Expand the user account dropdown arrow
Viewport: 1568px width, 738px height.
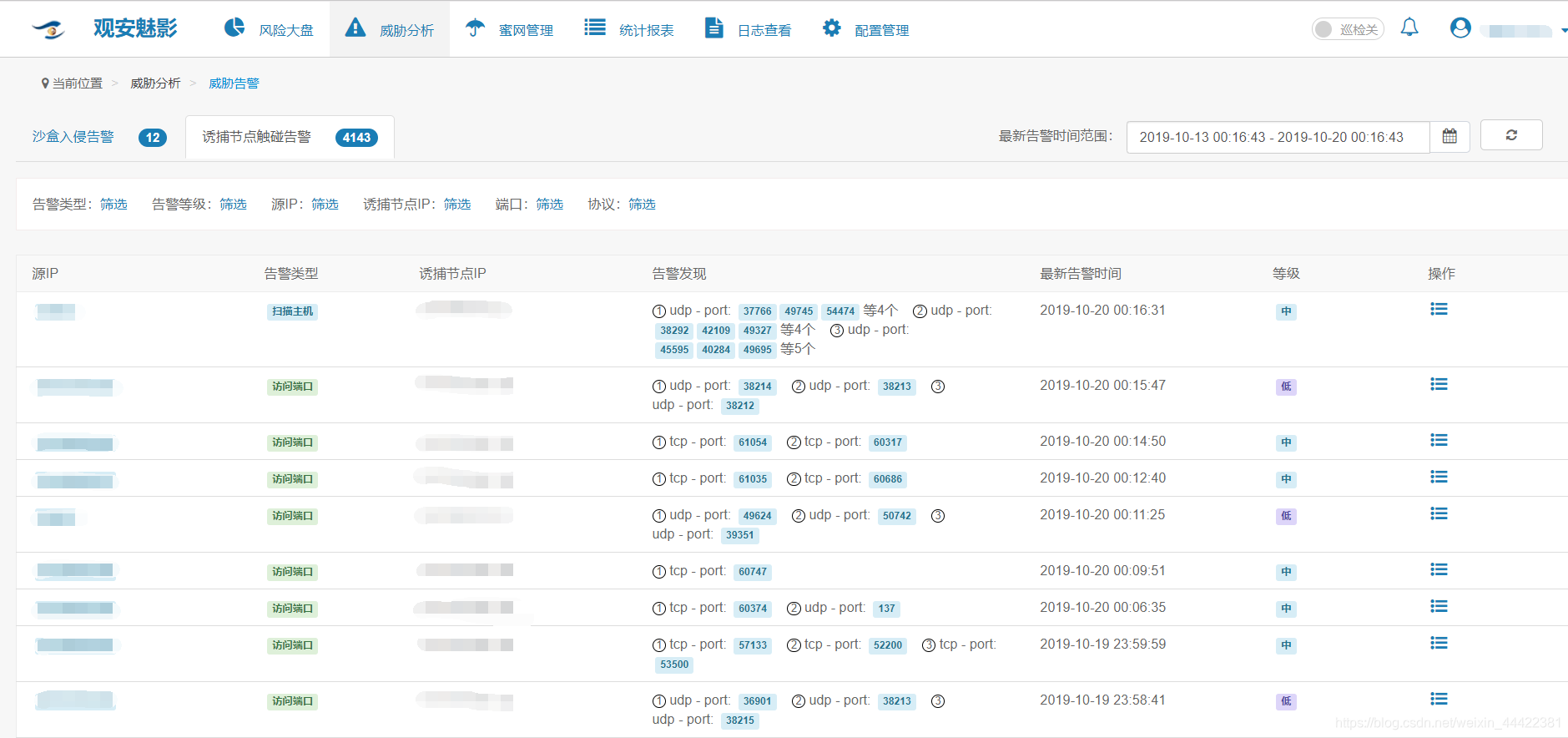(x=1564, y=31)
